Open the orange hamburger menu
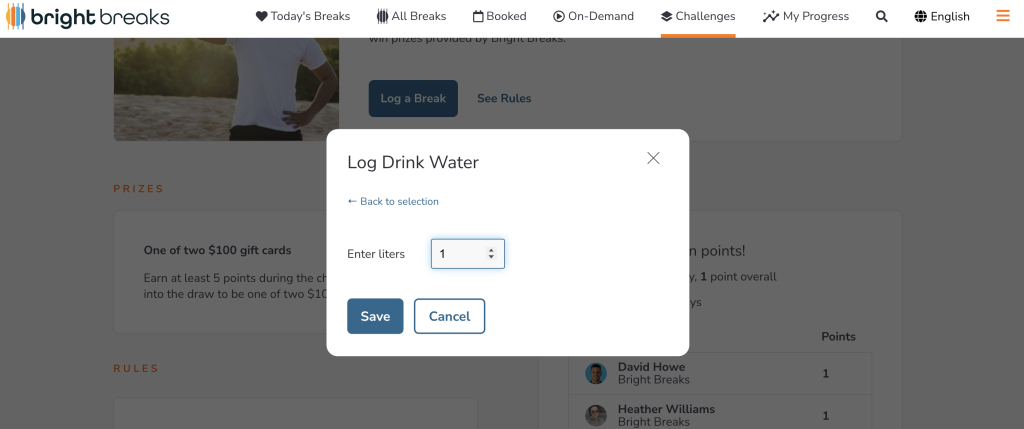Screen dimensions: 1024x429 1003,16
